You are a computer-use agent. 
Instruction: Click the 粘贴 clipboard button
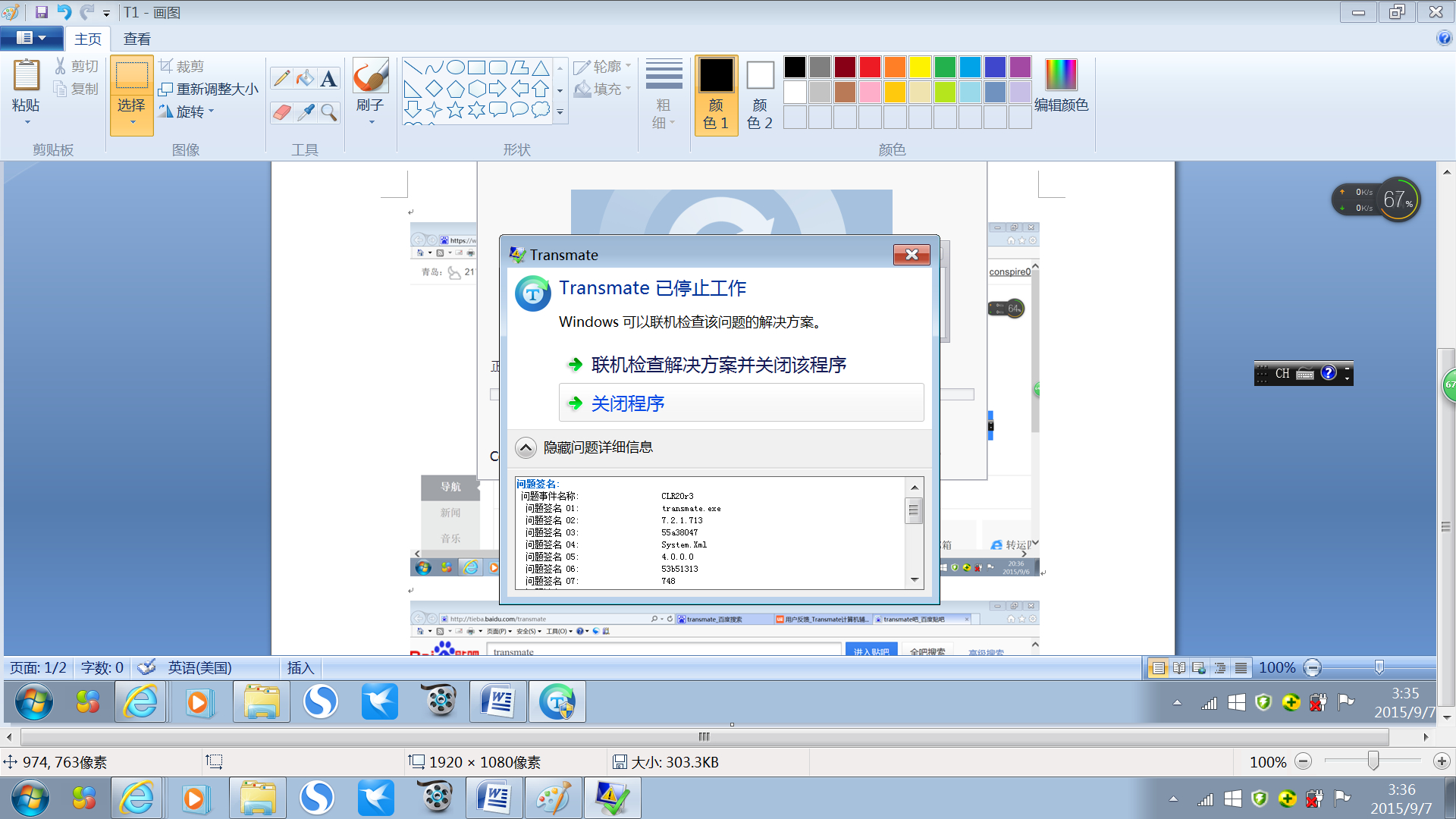[x=27, y=86]
